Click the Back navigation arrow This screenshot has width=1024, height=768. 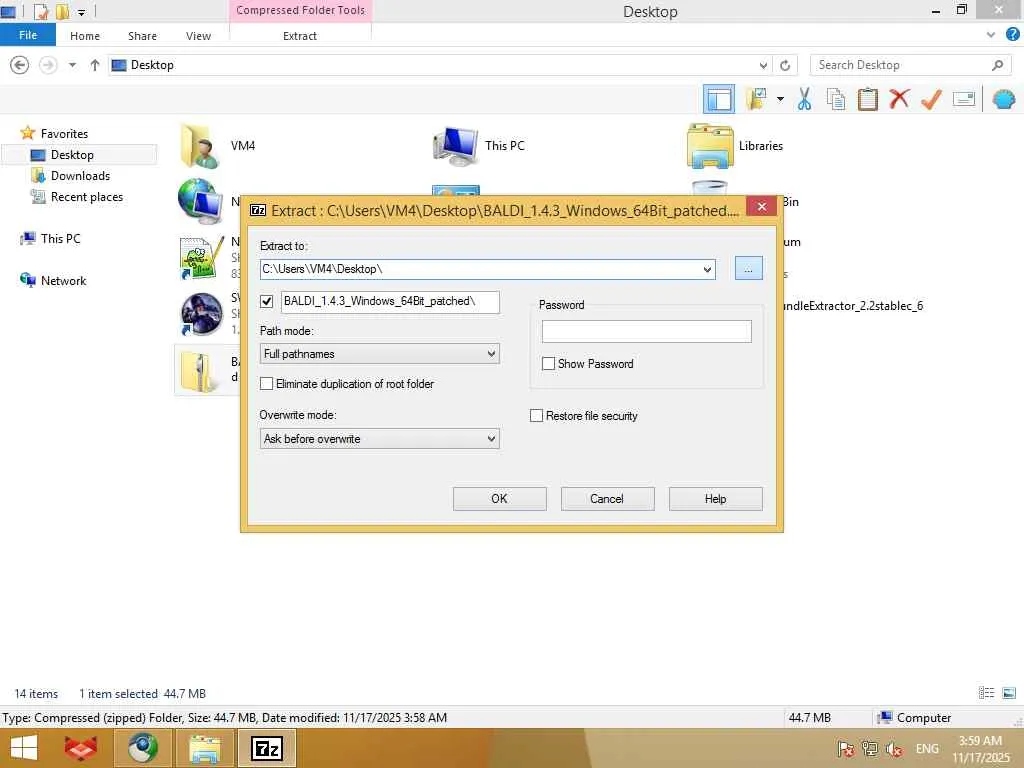pos(20,65)
